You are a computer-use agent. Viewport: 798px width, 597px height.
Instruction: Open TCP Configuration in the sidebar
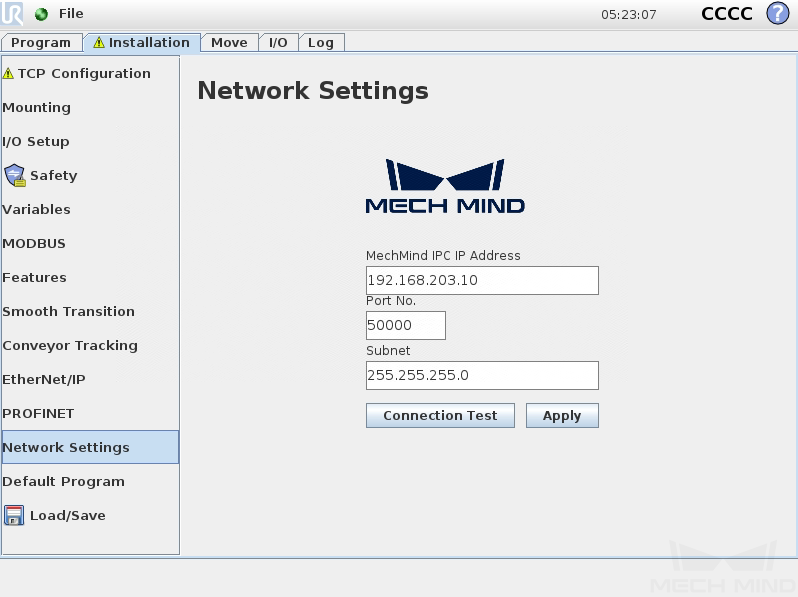coord(90,73)
